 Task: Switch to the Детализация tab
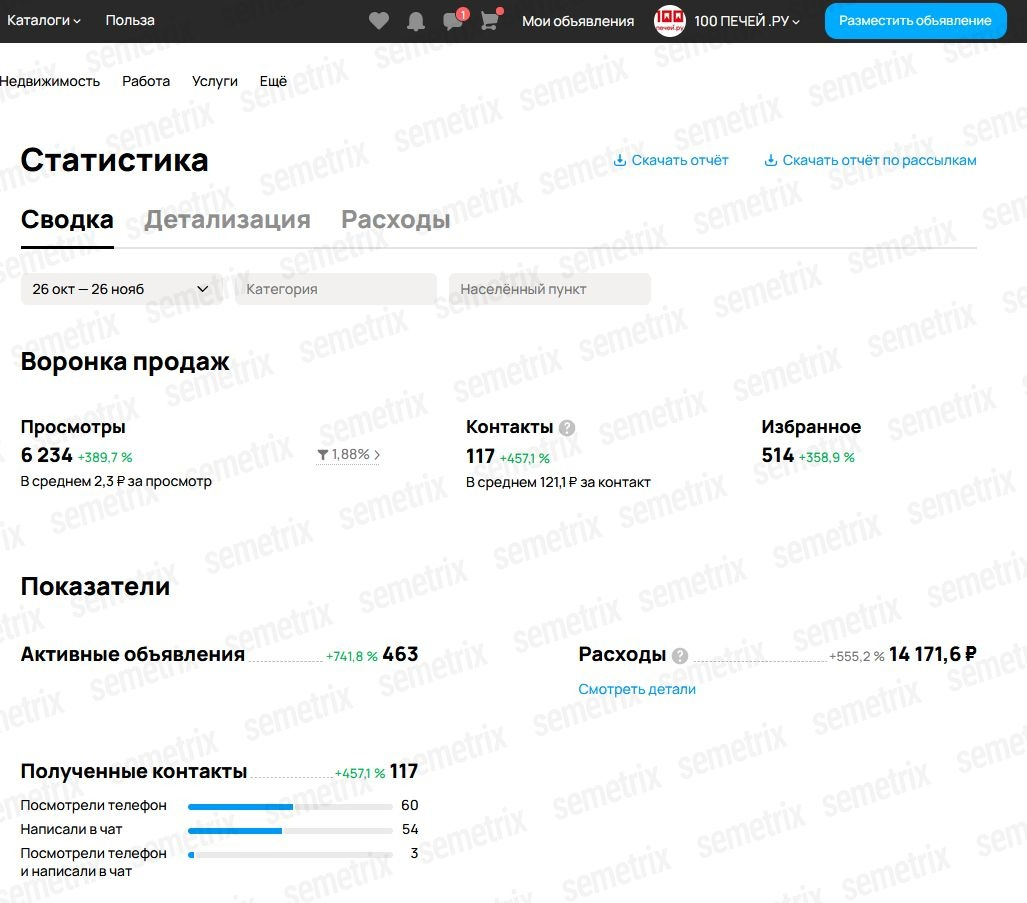tap(227, 219)
